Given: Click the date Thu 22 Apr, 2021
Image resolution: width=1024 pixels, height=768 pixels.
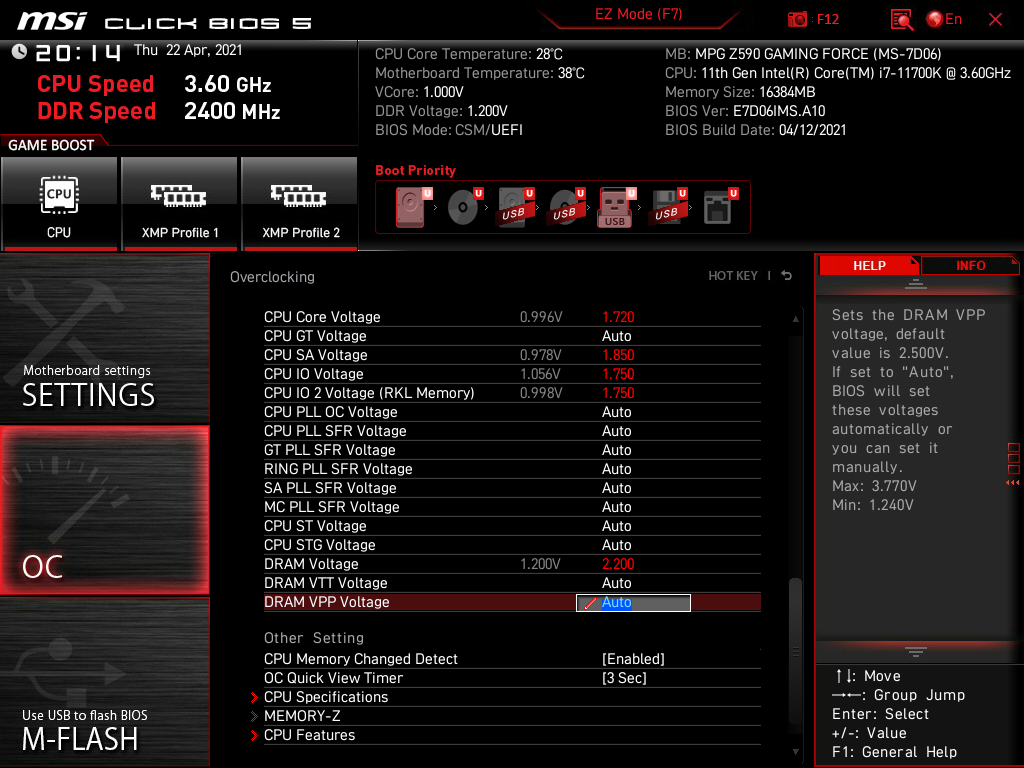Looking at the screenshot, I should (x=188, y=50).
